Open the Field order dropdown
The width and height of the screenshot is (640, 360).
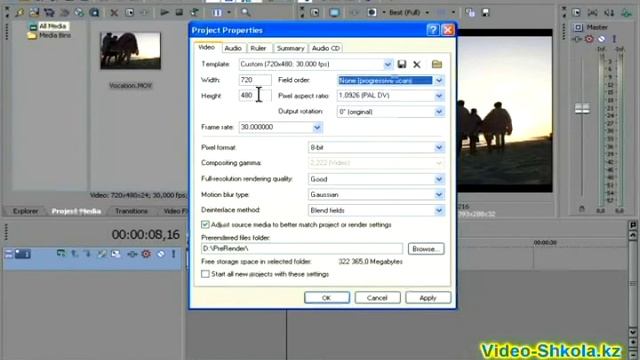click(439, 80)
